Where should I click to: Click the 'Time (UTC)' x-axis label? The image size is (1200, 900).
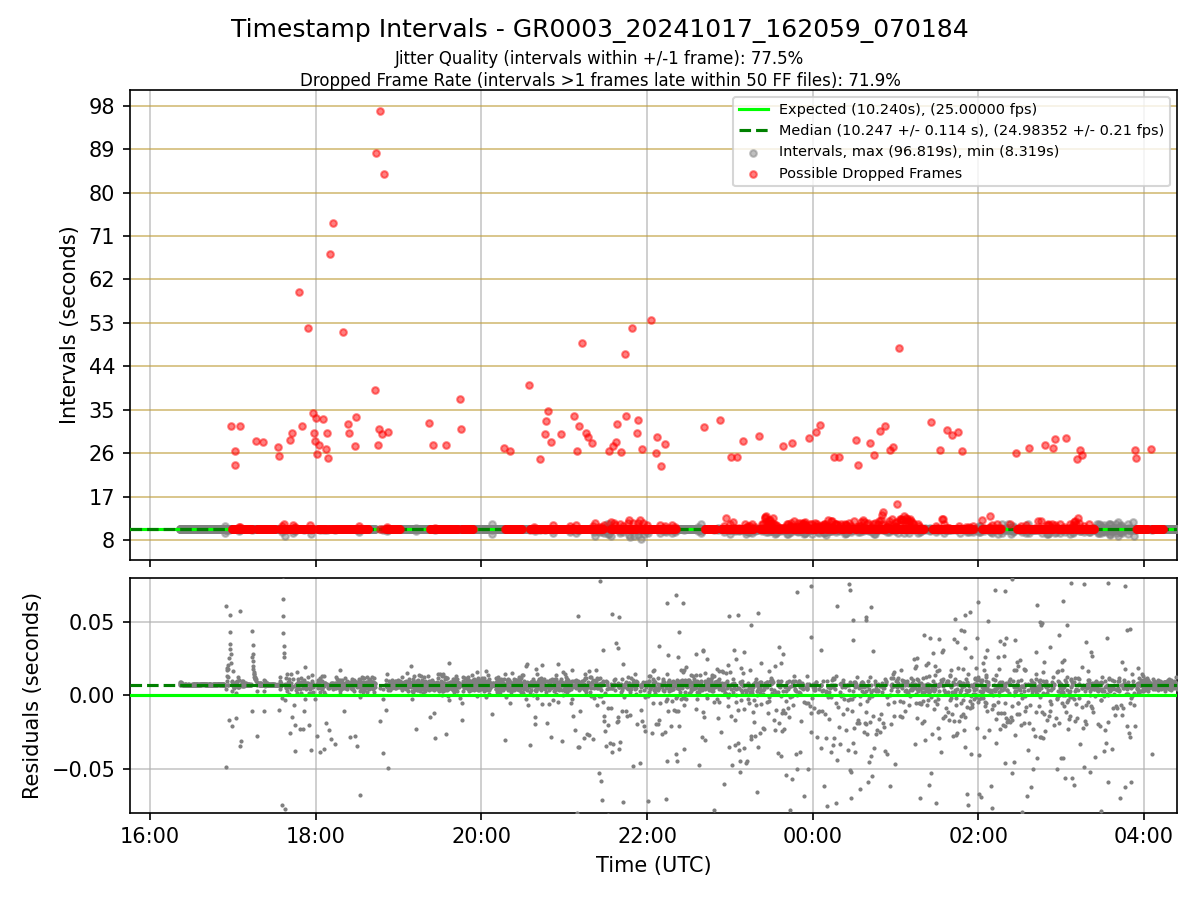(653, 865)
